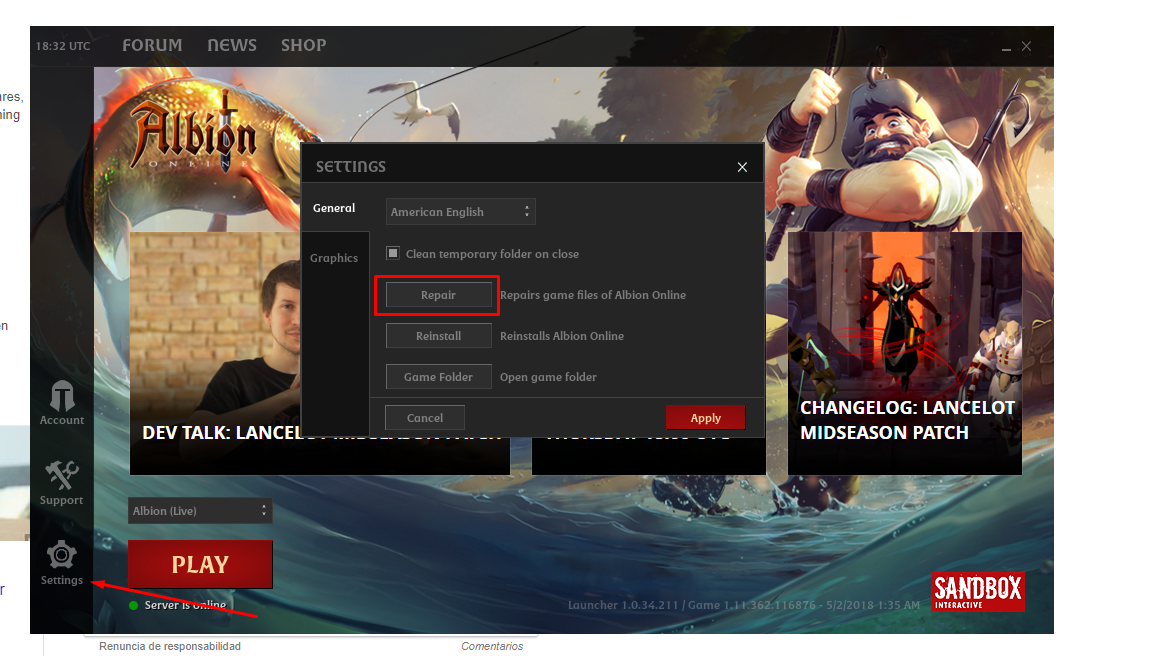Screen dimensions: 1172x656
Task: Click 'Renuncia de responsabilidad' link in webpage
Action: pos(170,646)
